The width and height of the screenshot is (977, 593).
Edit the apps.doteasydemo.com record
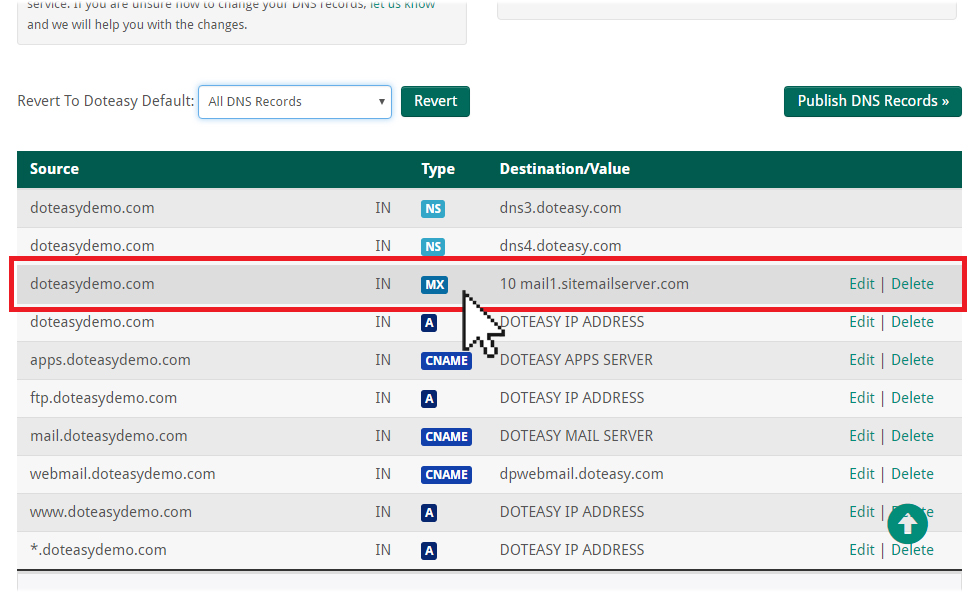(862, 360)
